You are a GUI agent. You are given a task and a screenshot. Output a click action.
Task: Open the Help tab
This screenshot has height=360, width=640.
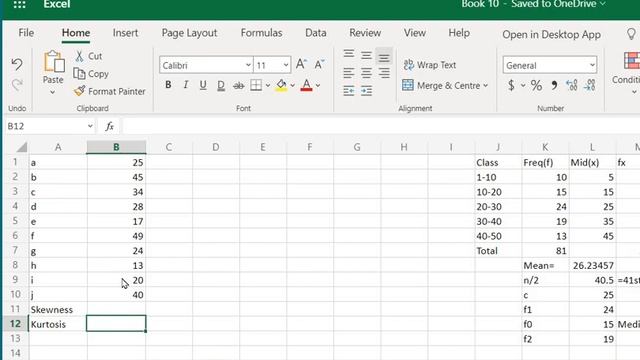click(459, 33)
